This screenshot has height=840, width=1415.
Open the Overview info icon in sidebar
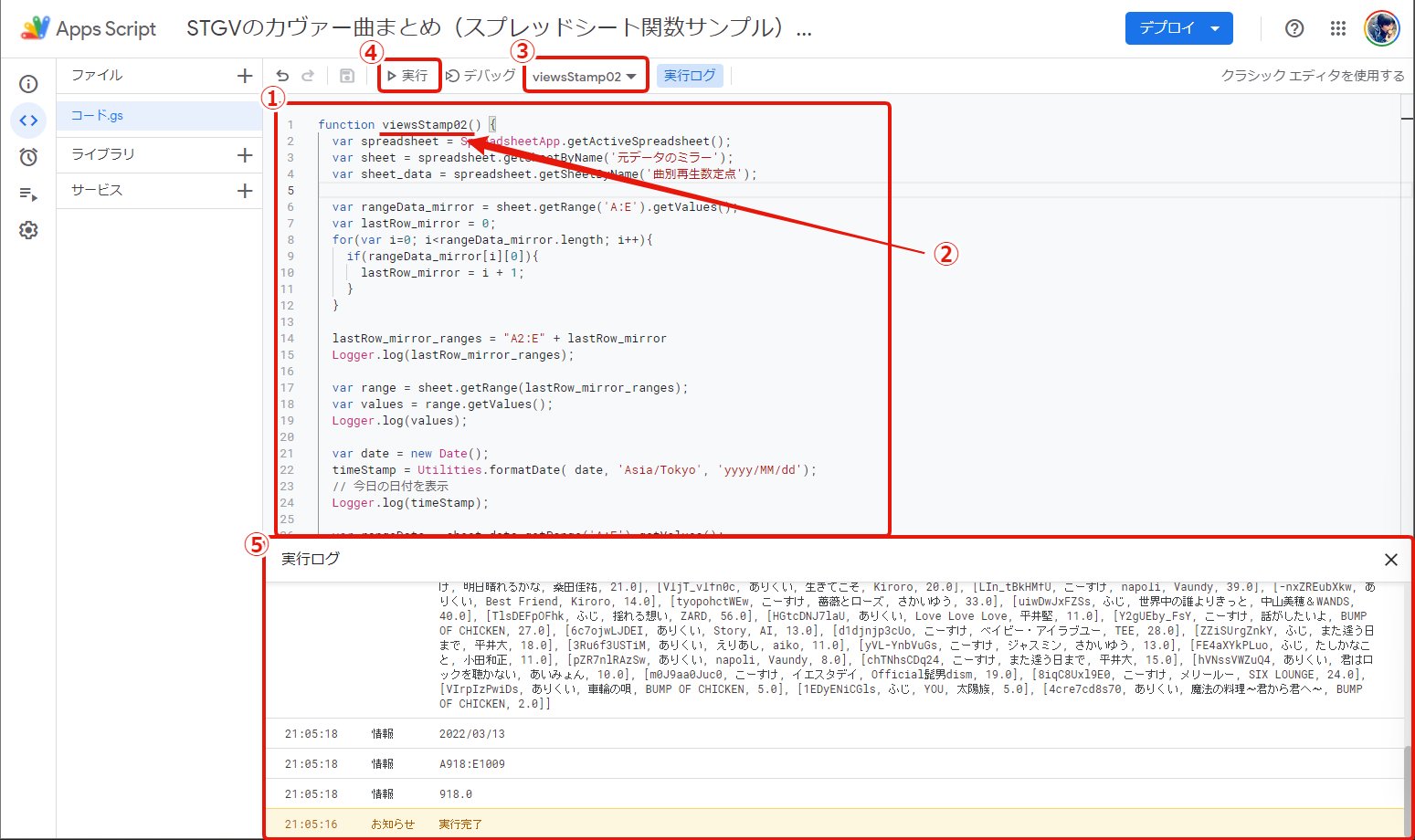point(28,84)
